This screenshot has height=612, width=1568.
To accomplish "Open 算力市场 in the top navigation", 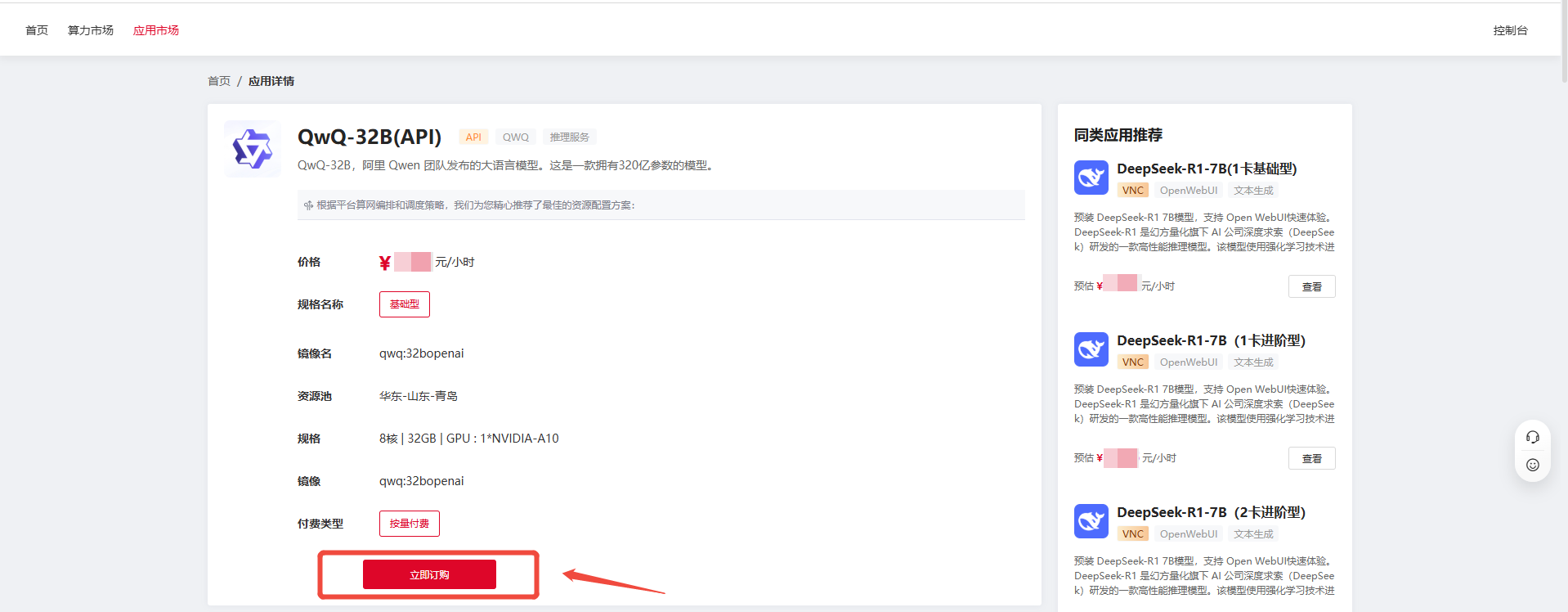I will 91,30.
